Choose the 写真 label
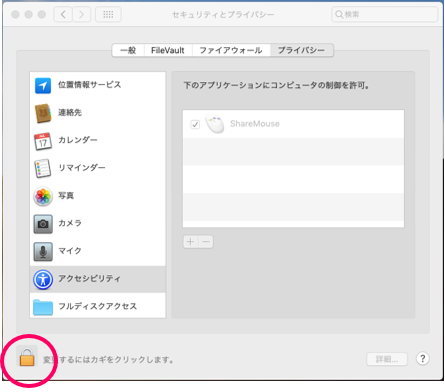Viewport: 445px width, 392px height. click(x=66, y=195)
